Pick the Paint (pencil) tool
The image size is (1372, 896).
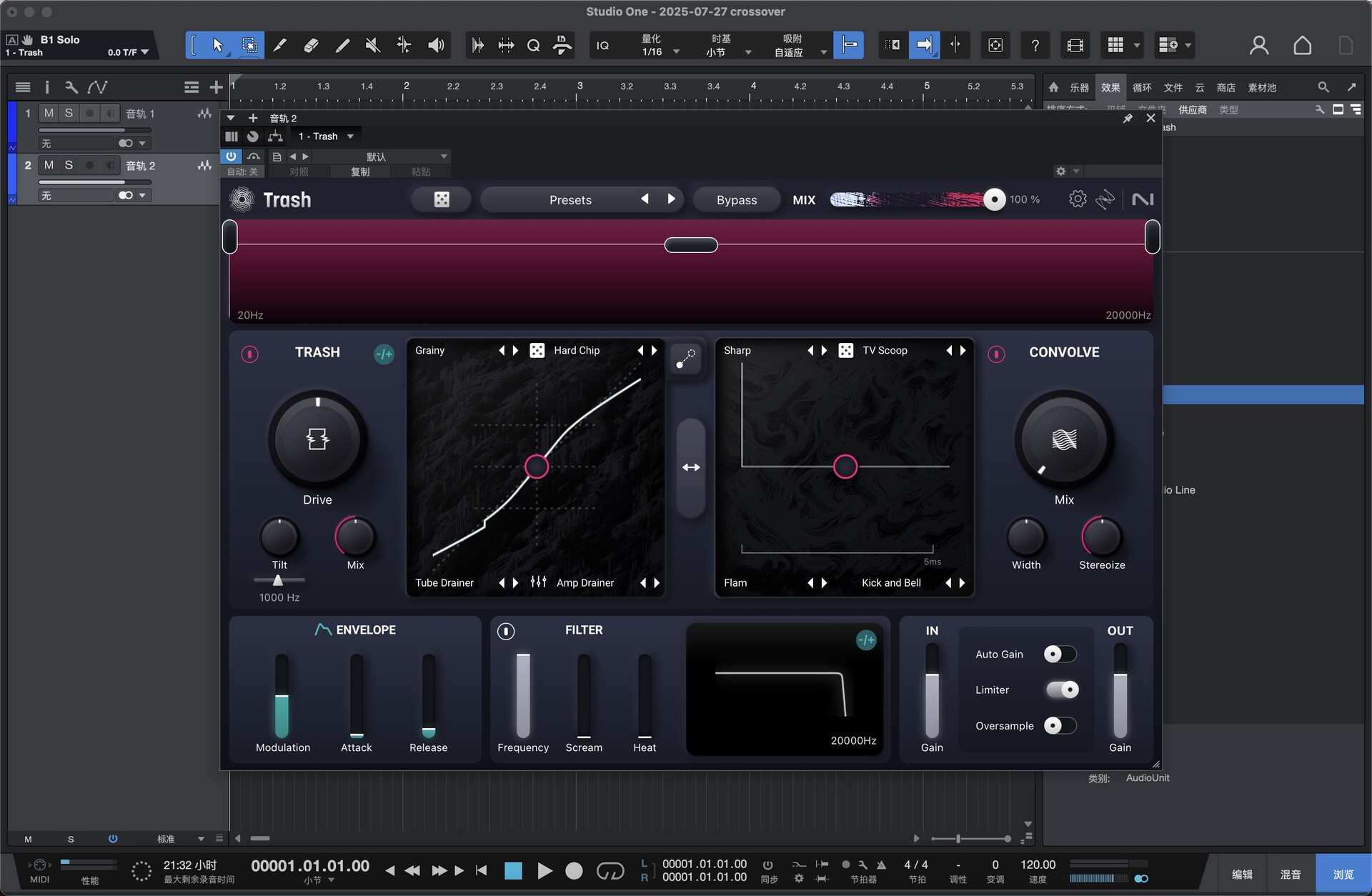pos(342,45)
